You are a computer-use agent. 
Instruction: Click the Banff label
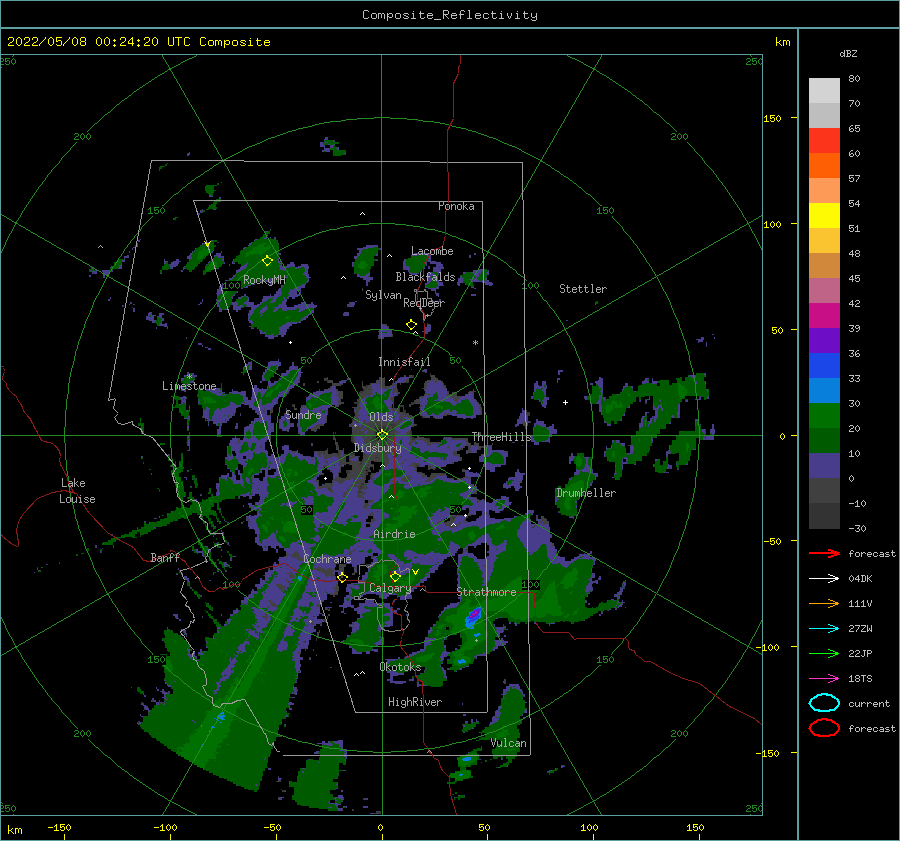[165, 557]
